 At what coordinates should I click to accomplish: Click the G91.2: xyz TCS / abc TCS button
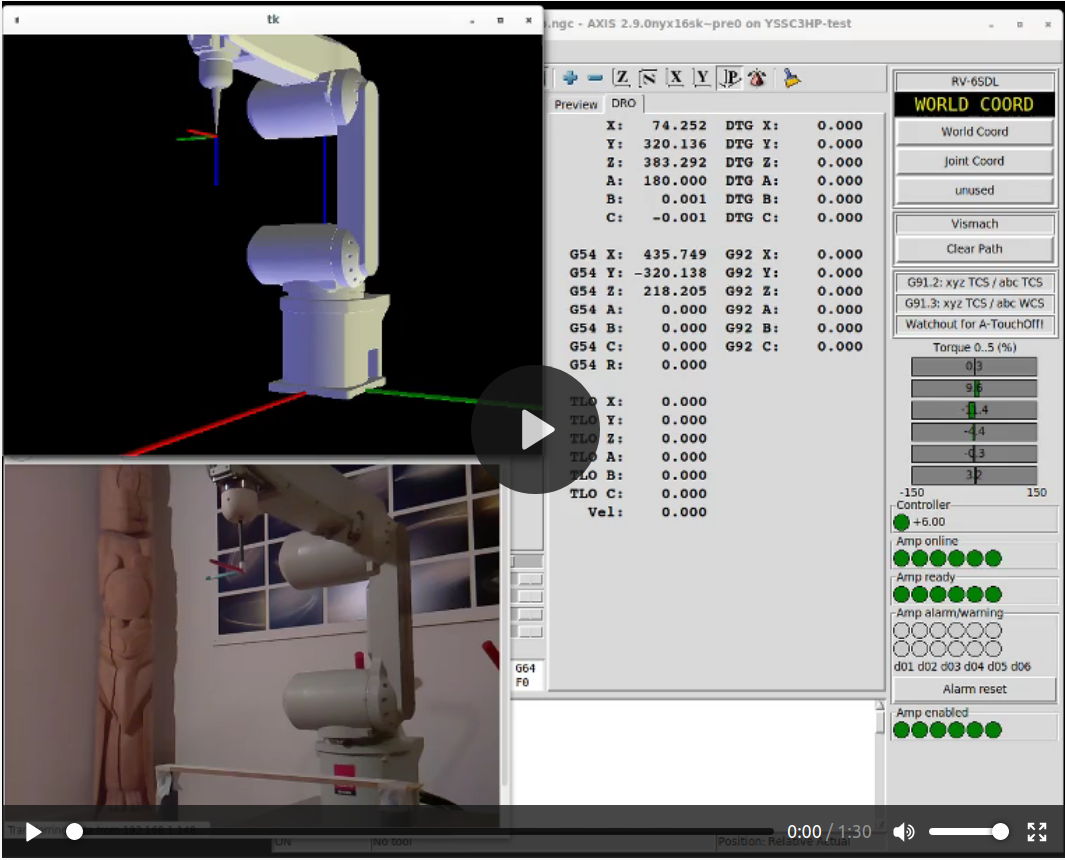click(x=974, y=283)
